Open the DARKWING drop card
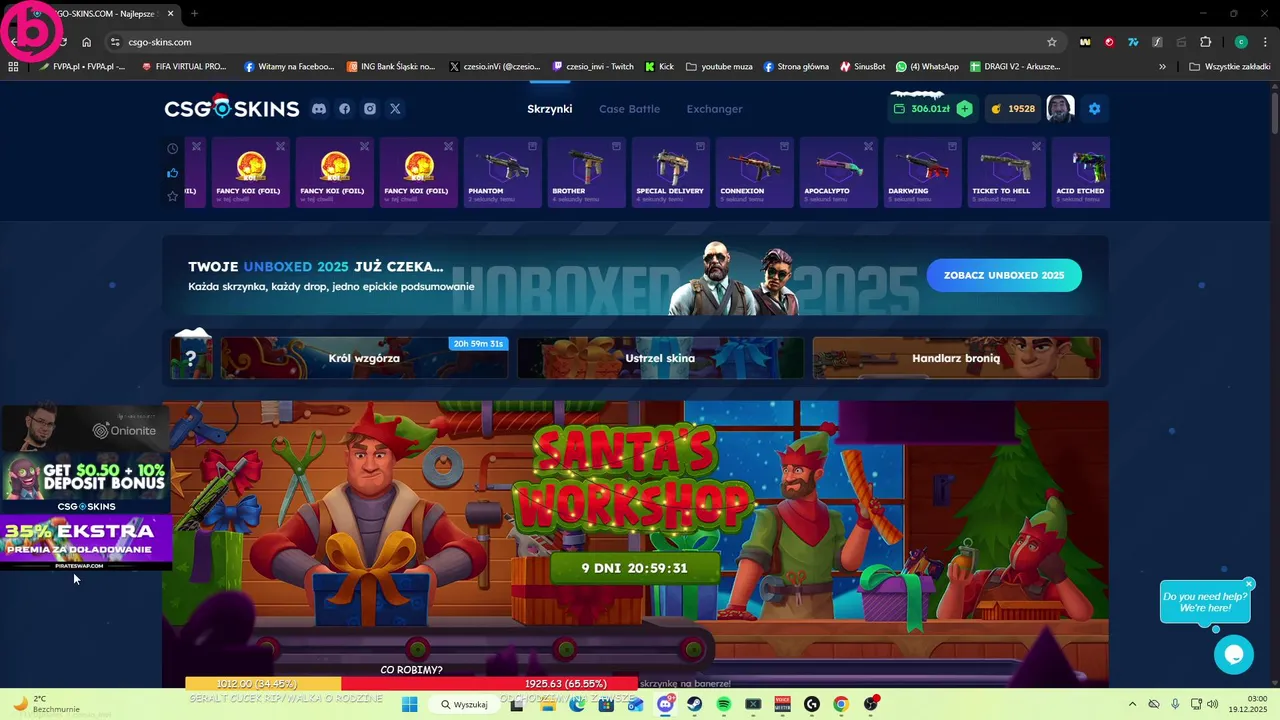 [921, 172]
